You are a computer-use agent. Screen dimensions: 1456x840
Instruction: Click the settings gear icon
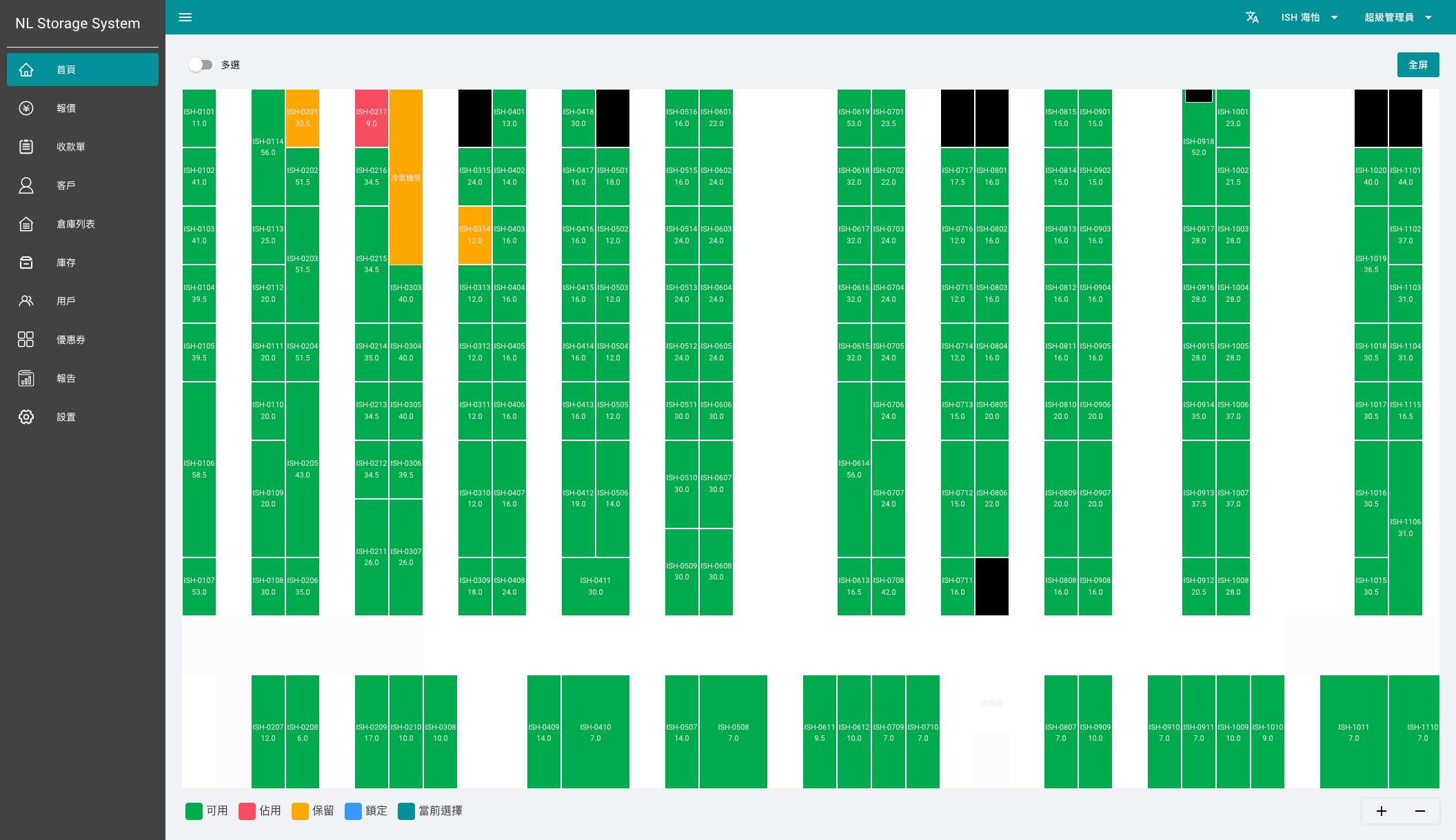[26, 417]
